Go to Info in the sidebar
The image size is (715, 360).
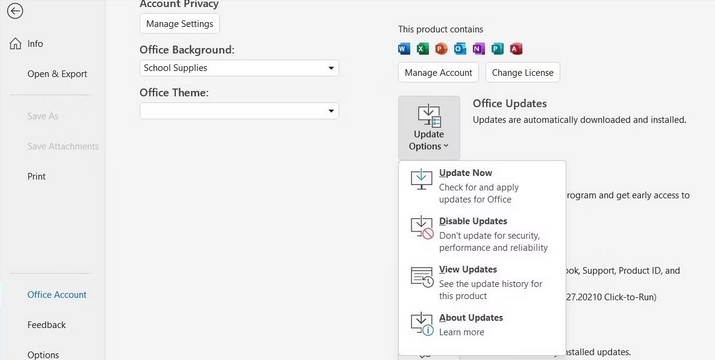tap(35, 44)
